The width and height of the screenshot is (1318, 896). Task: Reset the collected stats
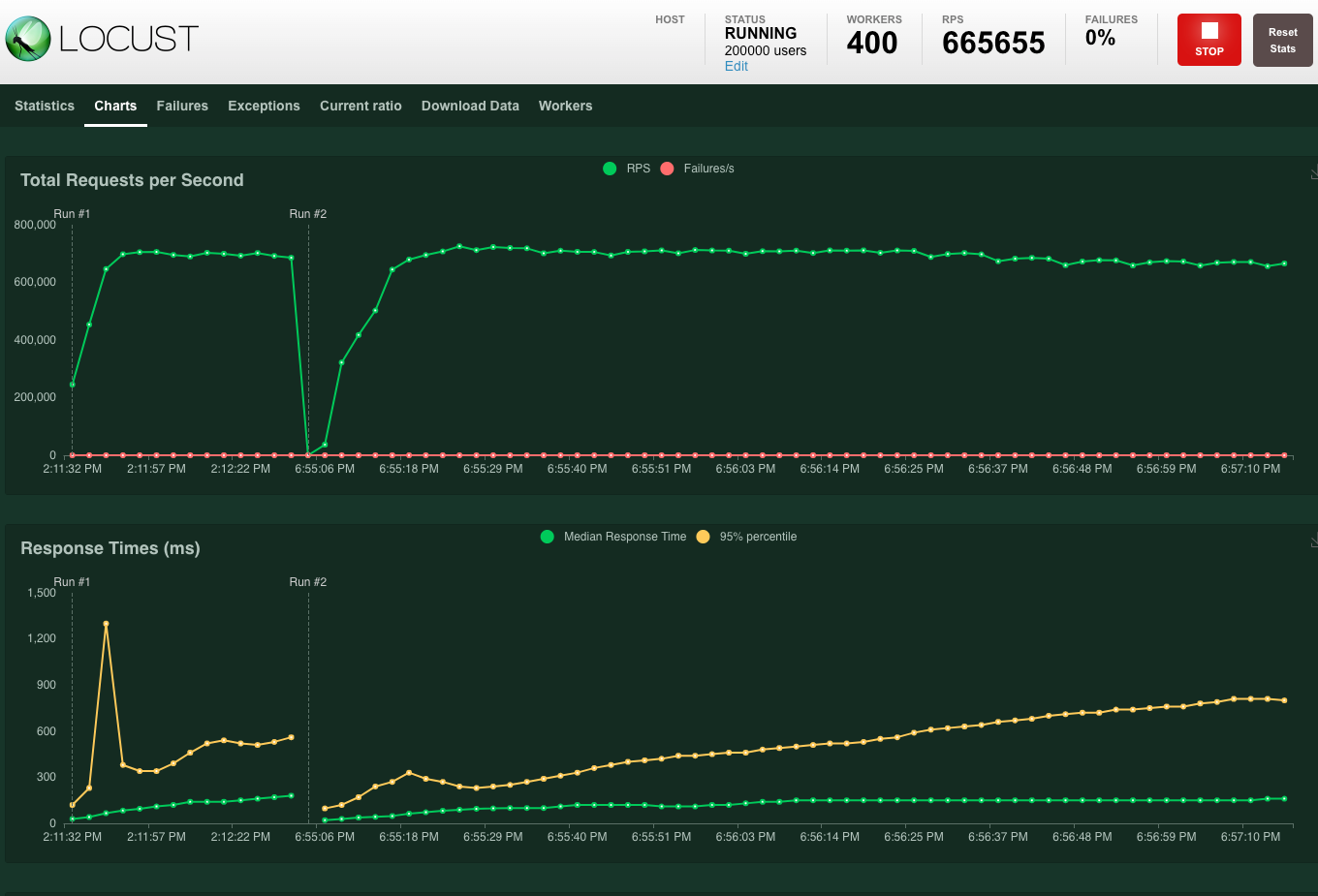[x=1283, y=40]
